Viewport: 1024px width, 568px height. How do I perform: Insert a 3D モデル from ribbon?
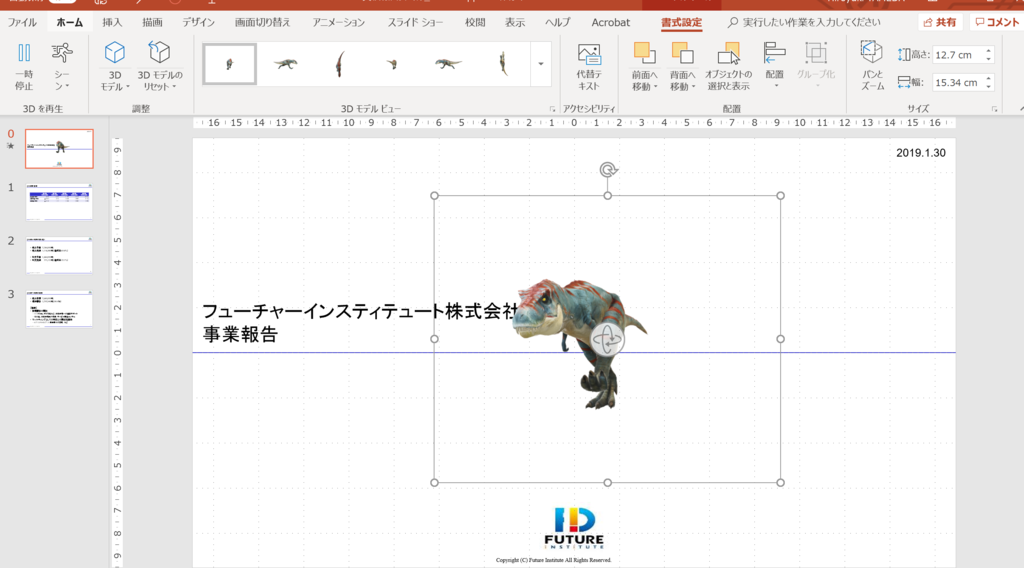coord(115,67)
